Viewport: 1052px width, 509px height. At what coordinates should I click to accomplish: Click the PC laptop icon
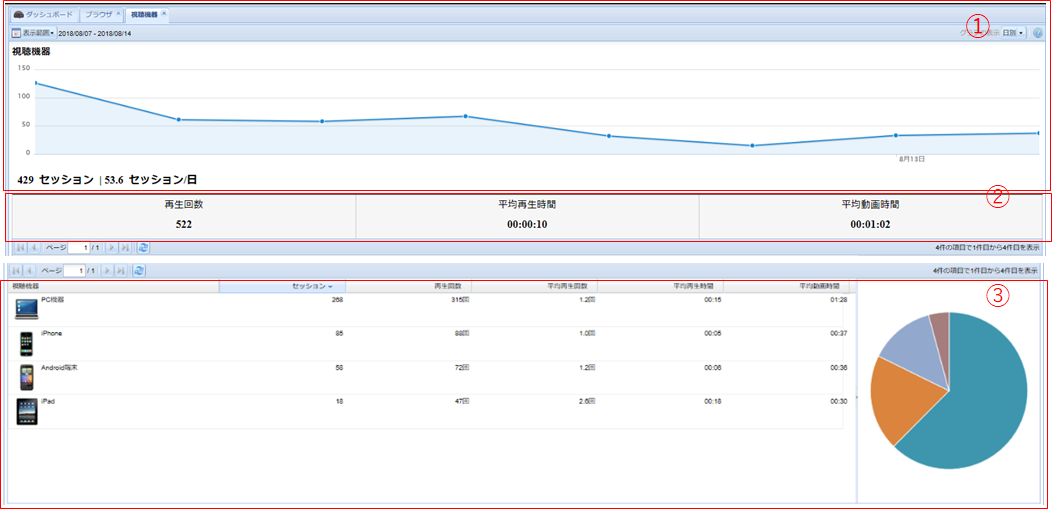coord(27,308)
